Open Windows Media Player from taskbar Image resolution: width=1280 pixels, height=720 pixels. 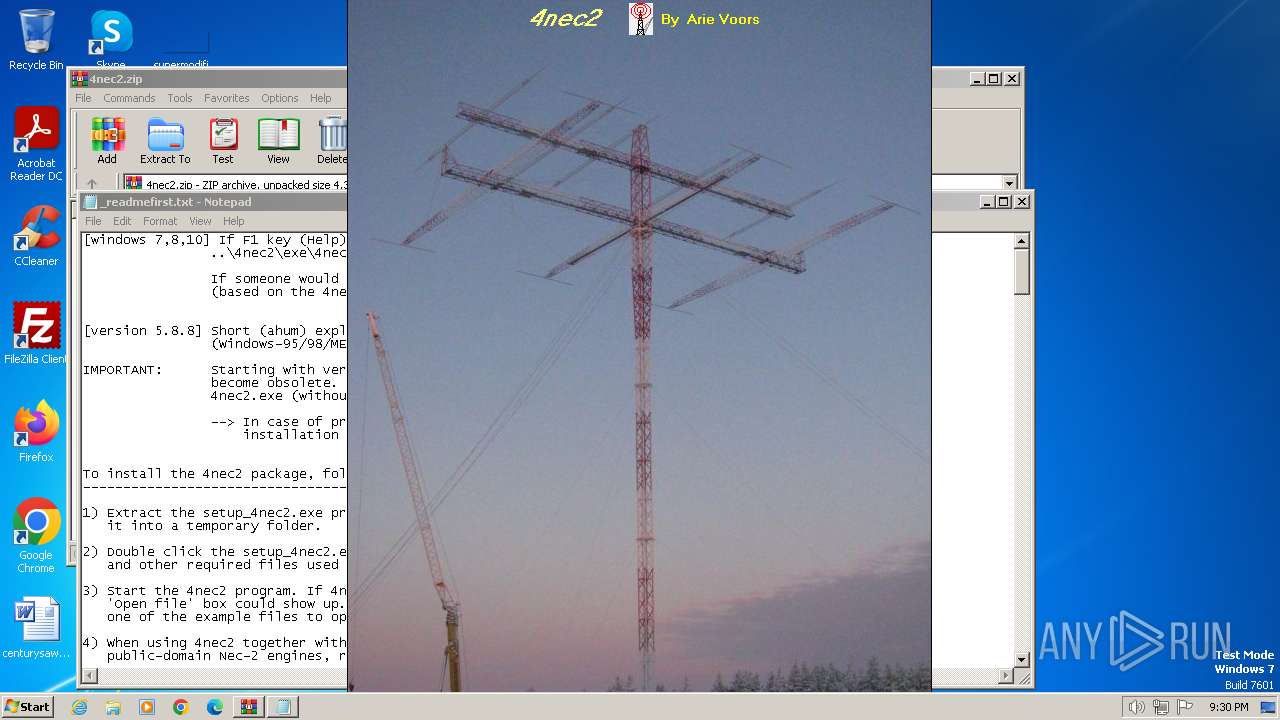pos(147,707)
